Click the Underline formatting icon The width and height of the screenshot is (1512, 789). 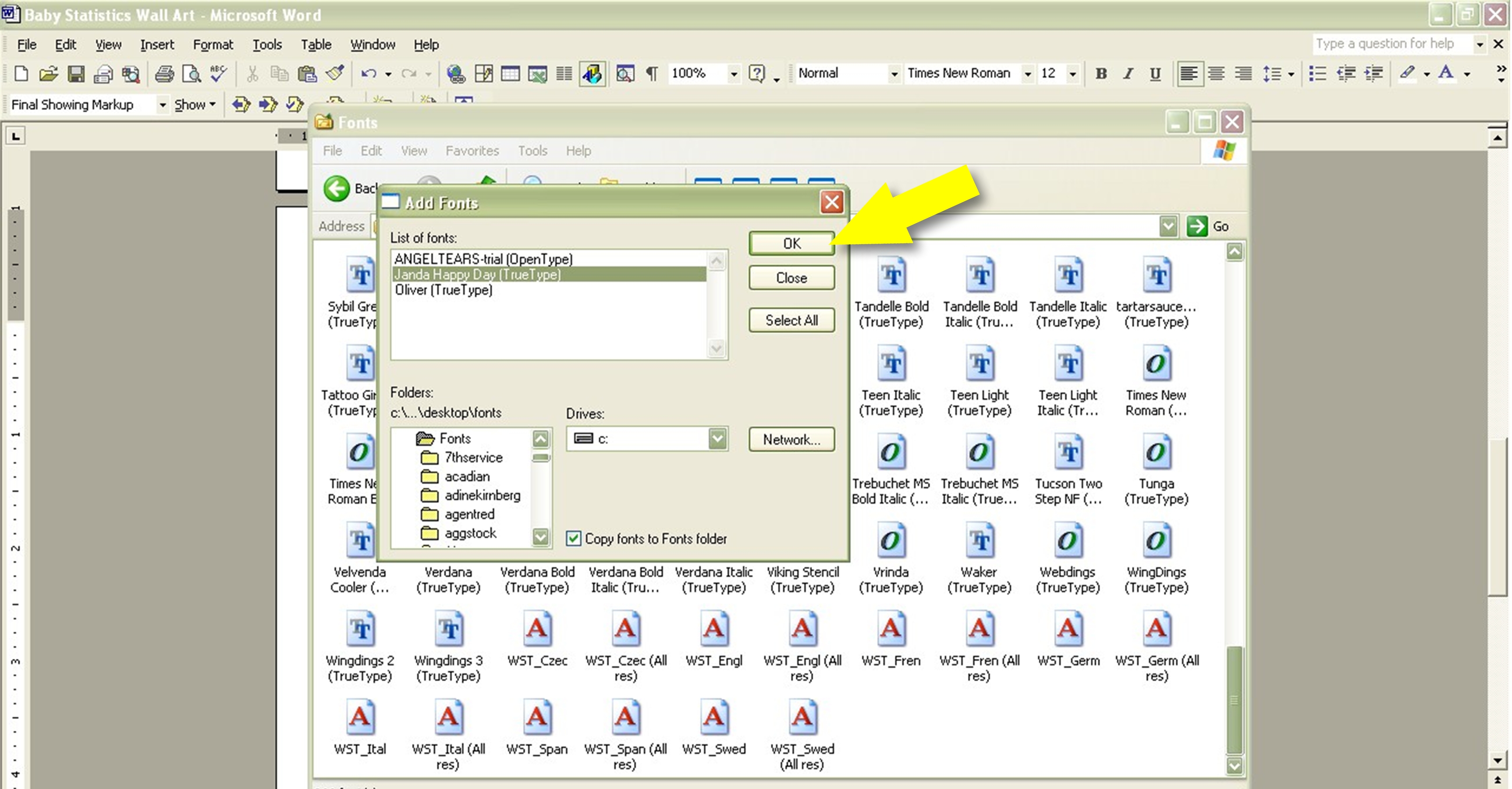pos(1155,73)
